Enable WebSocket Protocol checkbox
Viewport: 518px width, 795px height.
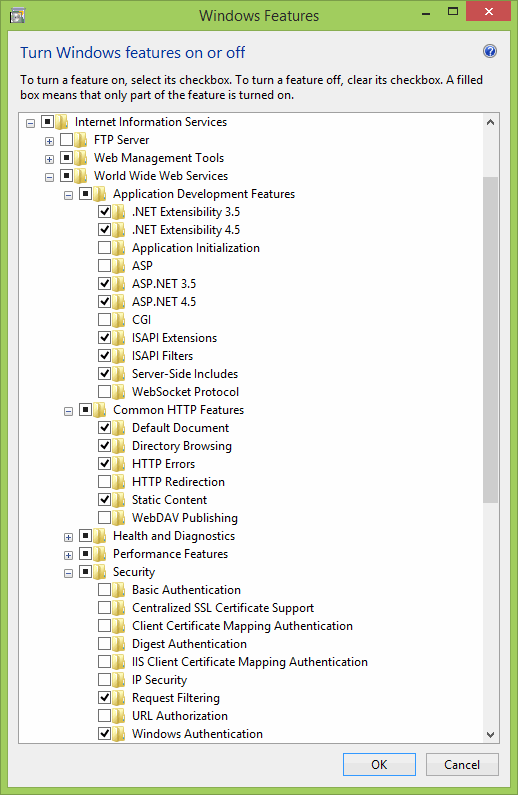[104, 391]
